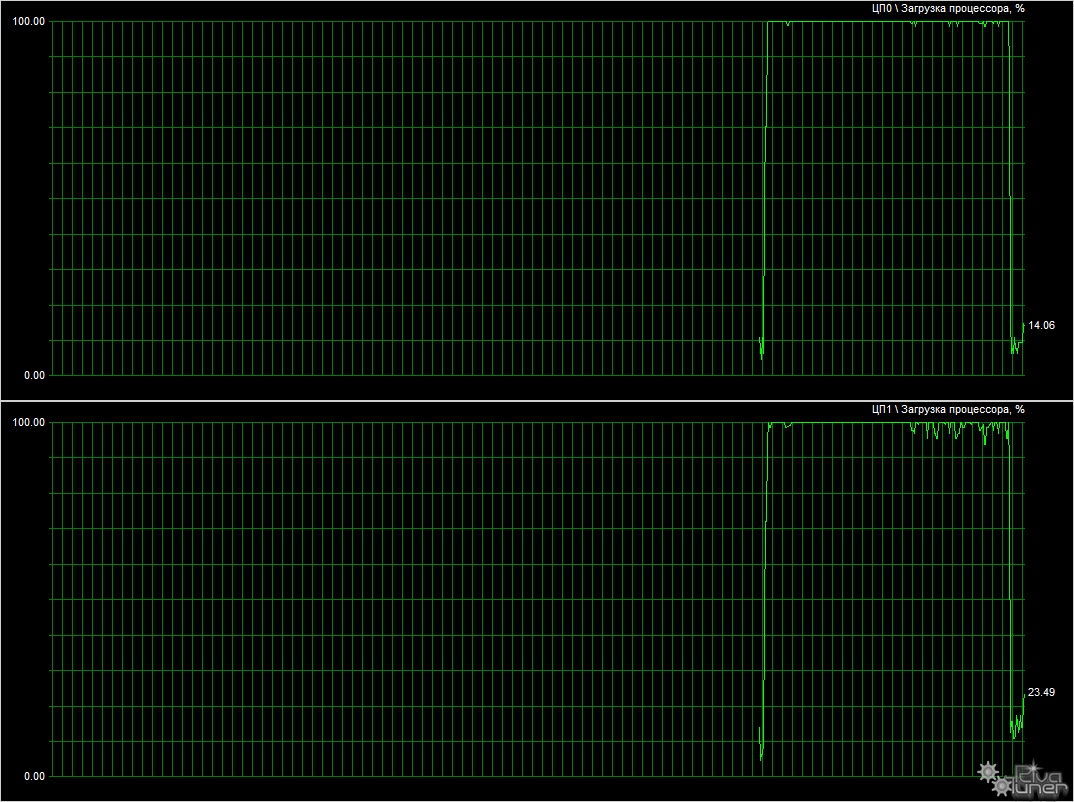Click the 23.49 current value label
1074x802 pixels.
click(1042, 693)
